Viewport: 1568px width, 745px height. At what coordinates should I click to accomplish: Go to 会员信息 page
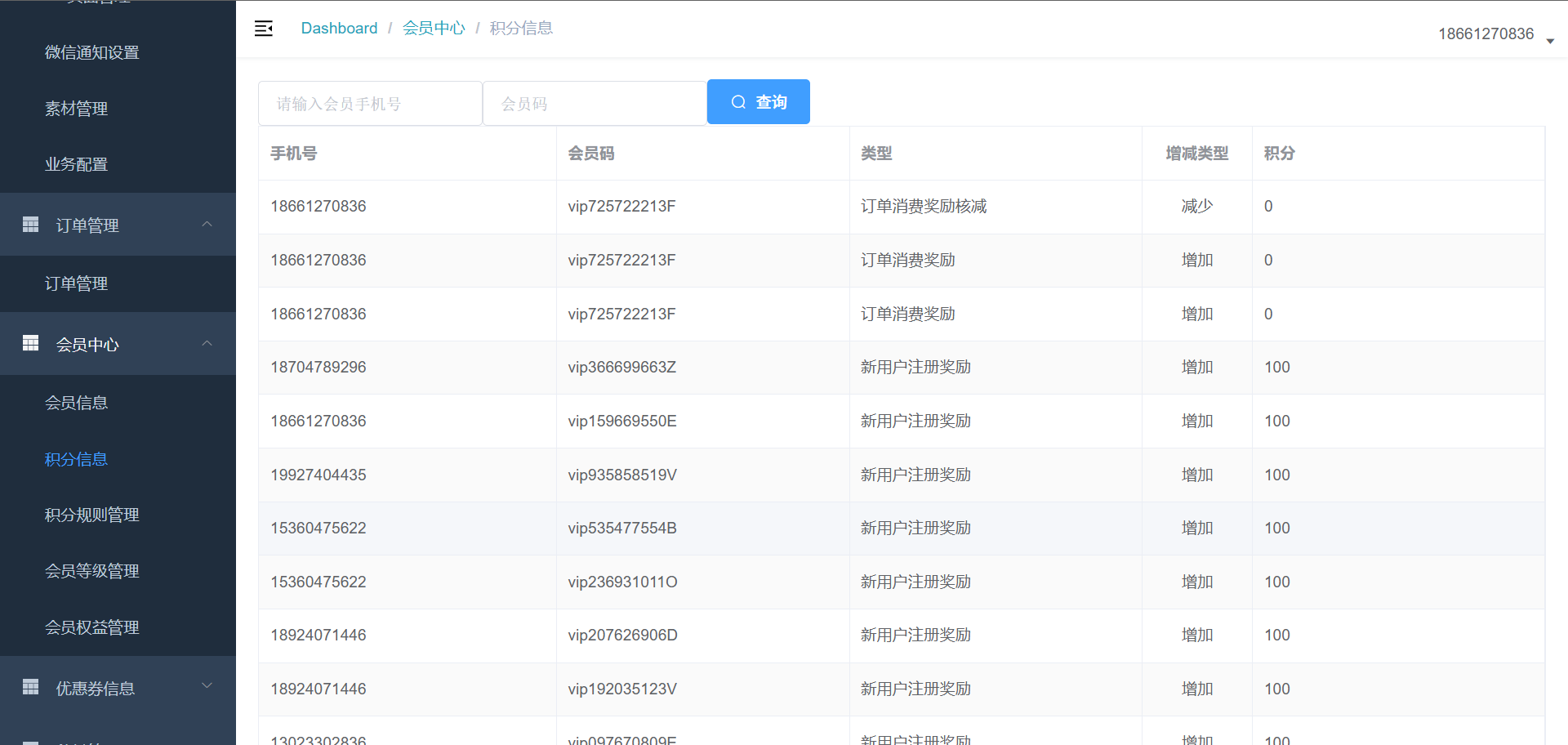[77, 403]
